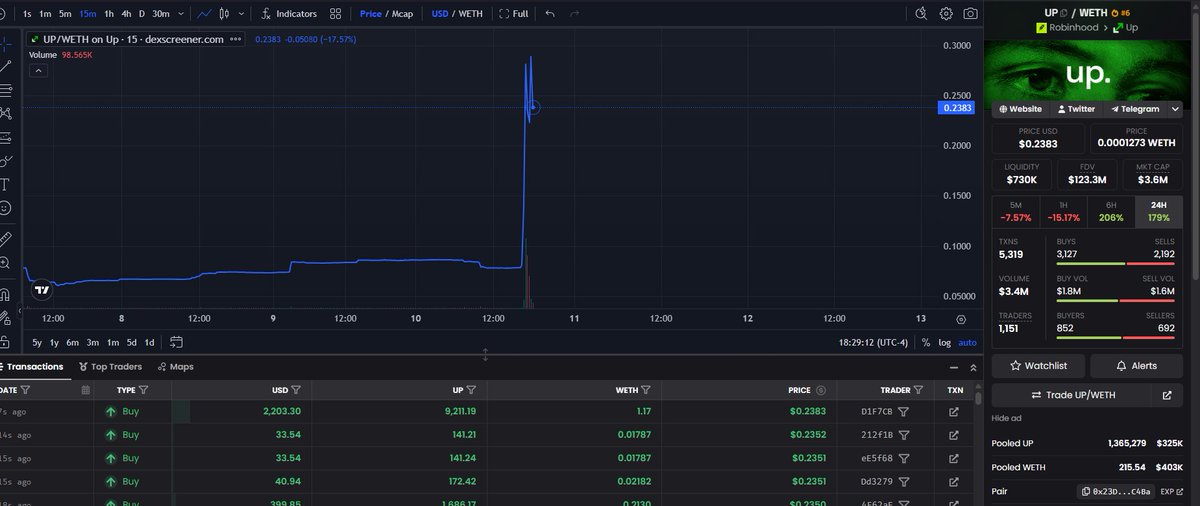
Task: Switch price column currency toggle
Action: coord(820,390)
